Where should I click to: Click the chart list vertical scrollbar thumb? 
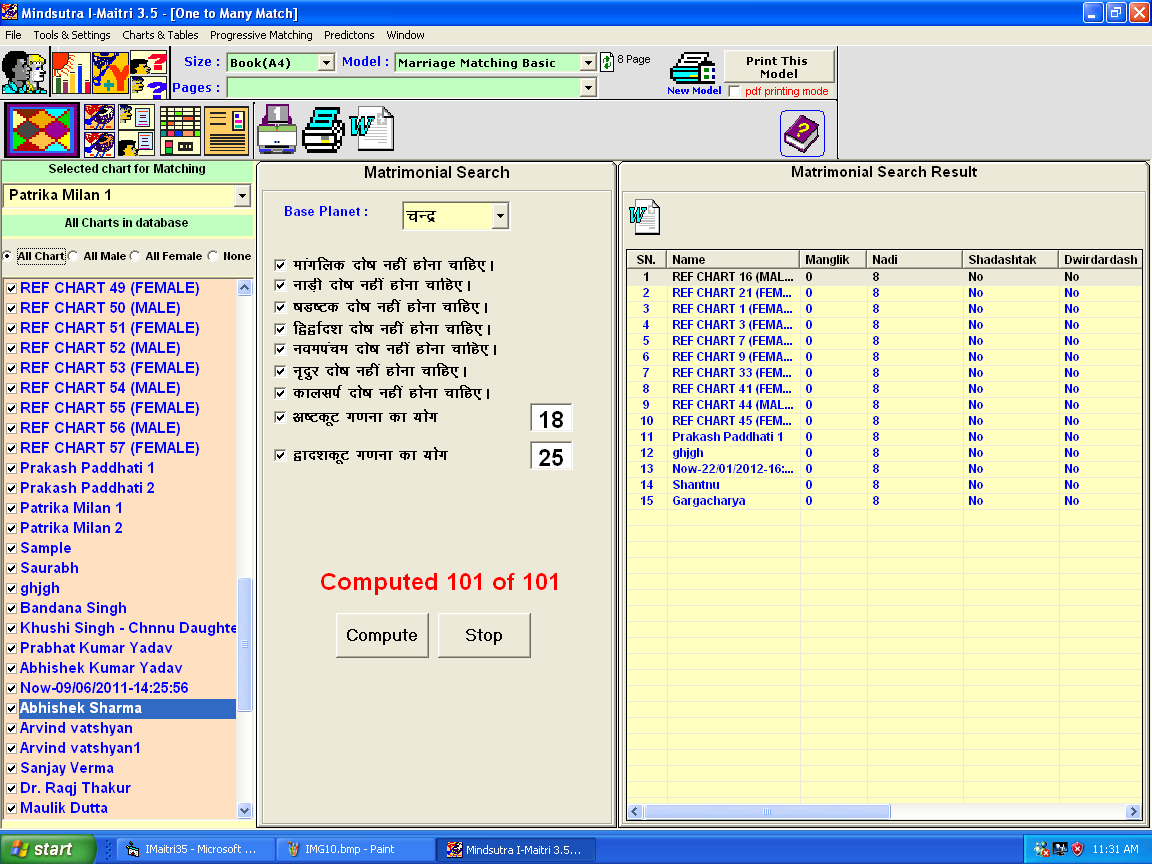pyautogui.click(x=245, y=644)
